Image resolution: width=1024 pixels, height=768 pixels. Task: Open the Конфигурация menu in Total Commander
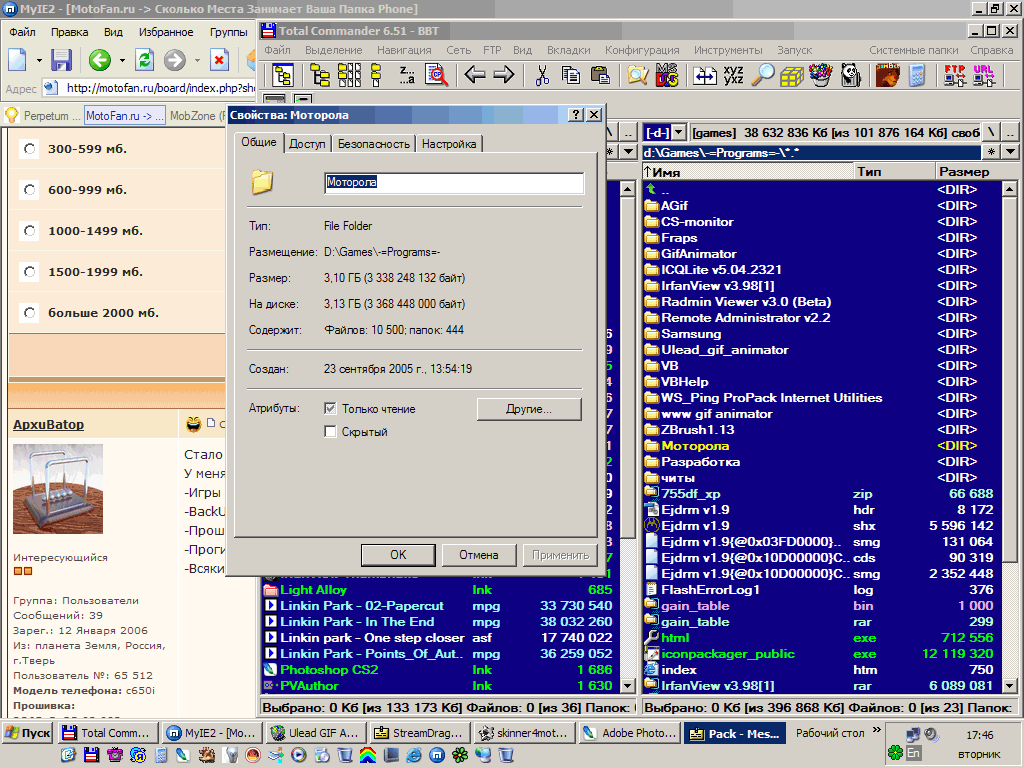pos(642,50)
